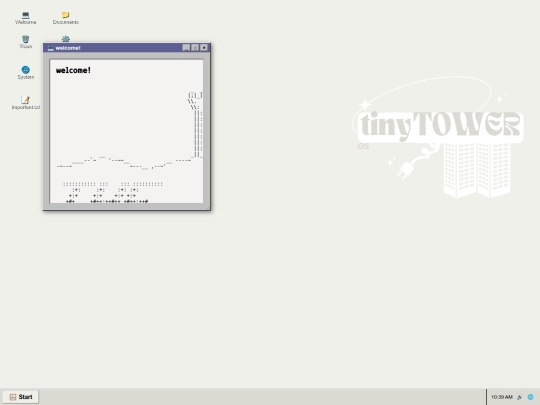Click the bold welcome! heading text
The height and width of the screenshot is (405, 540).
73,70
